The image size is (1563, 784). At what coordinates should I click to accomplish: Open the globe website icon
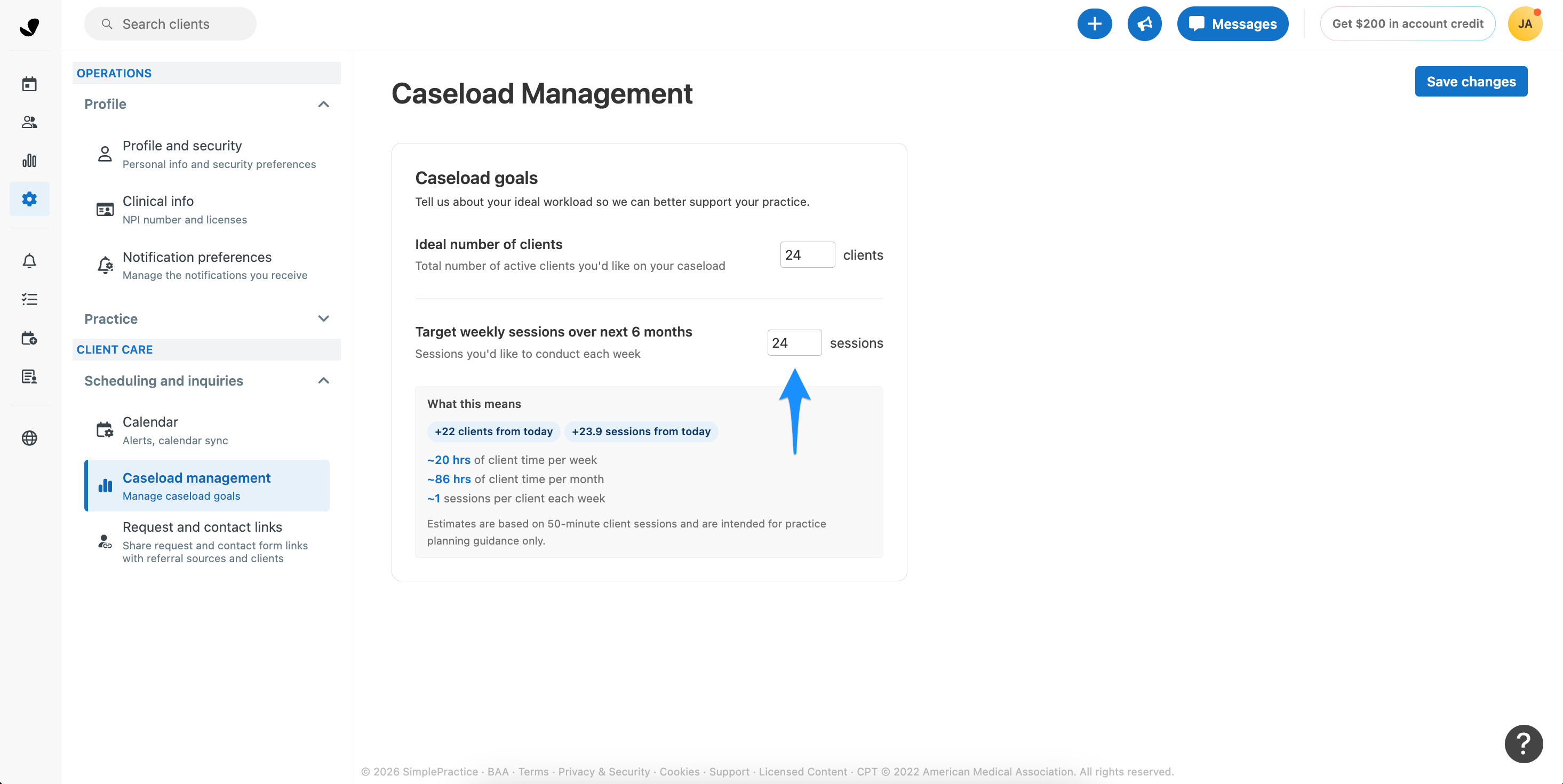(29, 437)
